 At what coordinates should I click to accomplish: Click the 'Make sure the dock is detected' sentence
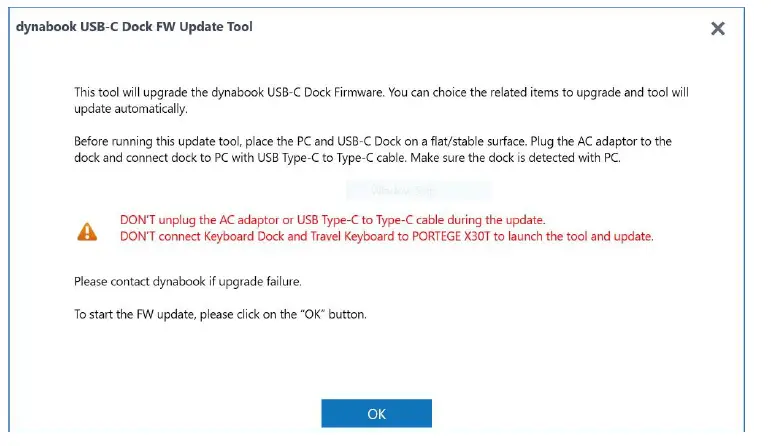[520, 157]
